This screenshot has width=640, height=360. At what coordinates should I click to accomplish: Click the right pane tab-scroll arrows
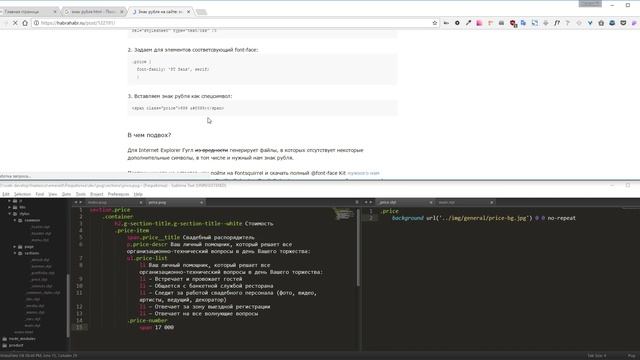pos(368,202)
